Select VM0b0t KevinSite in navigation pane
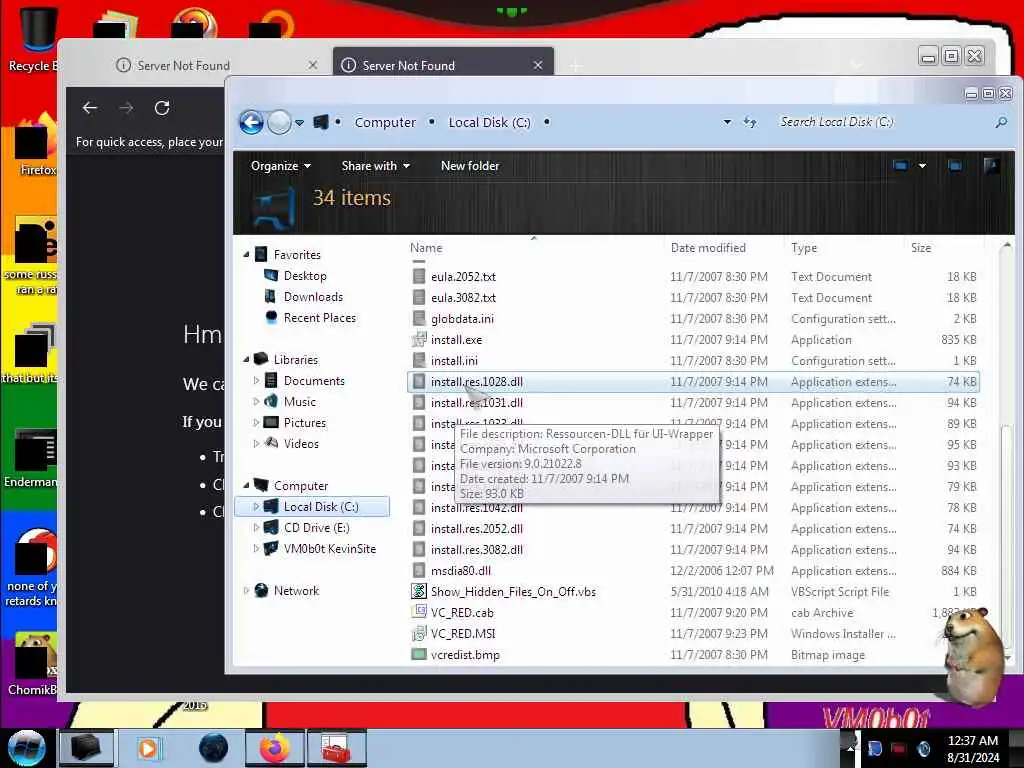This screenshot has width=1024, height=768. tap(329, 549)
